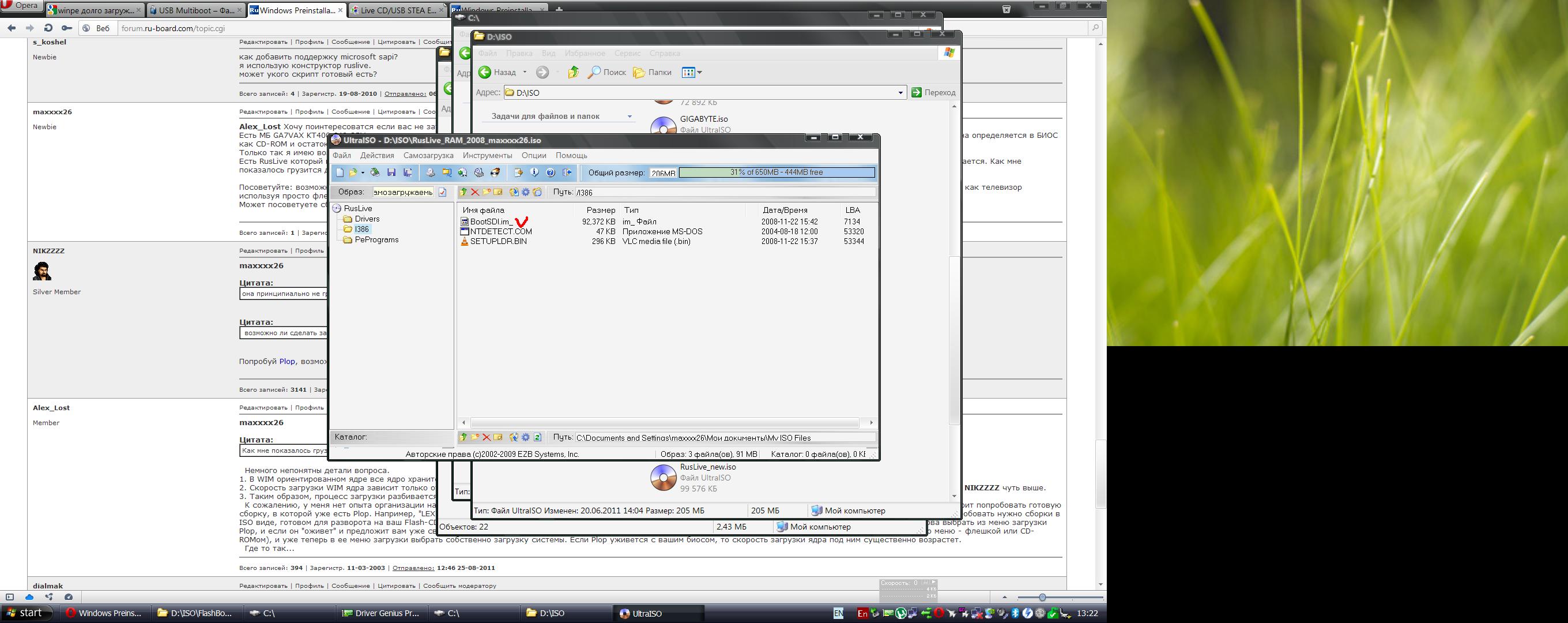This screenshot has width=1568, height=623.
Task: Toggle the image properties checkmark next to Образ
Action: (443, 193)
